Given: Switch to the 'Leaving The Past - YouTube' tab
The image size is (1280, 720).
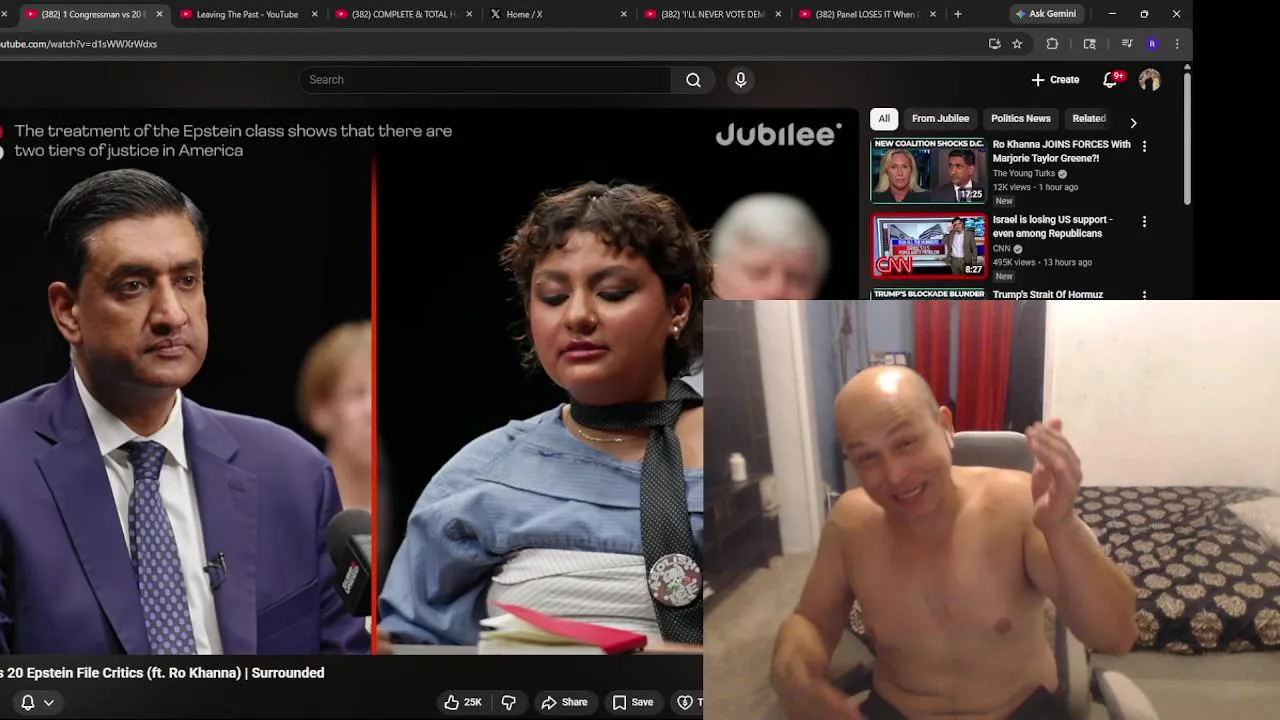Looking at the screenshot, I should 247,14.
